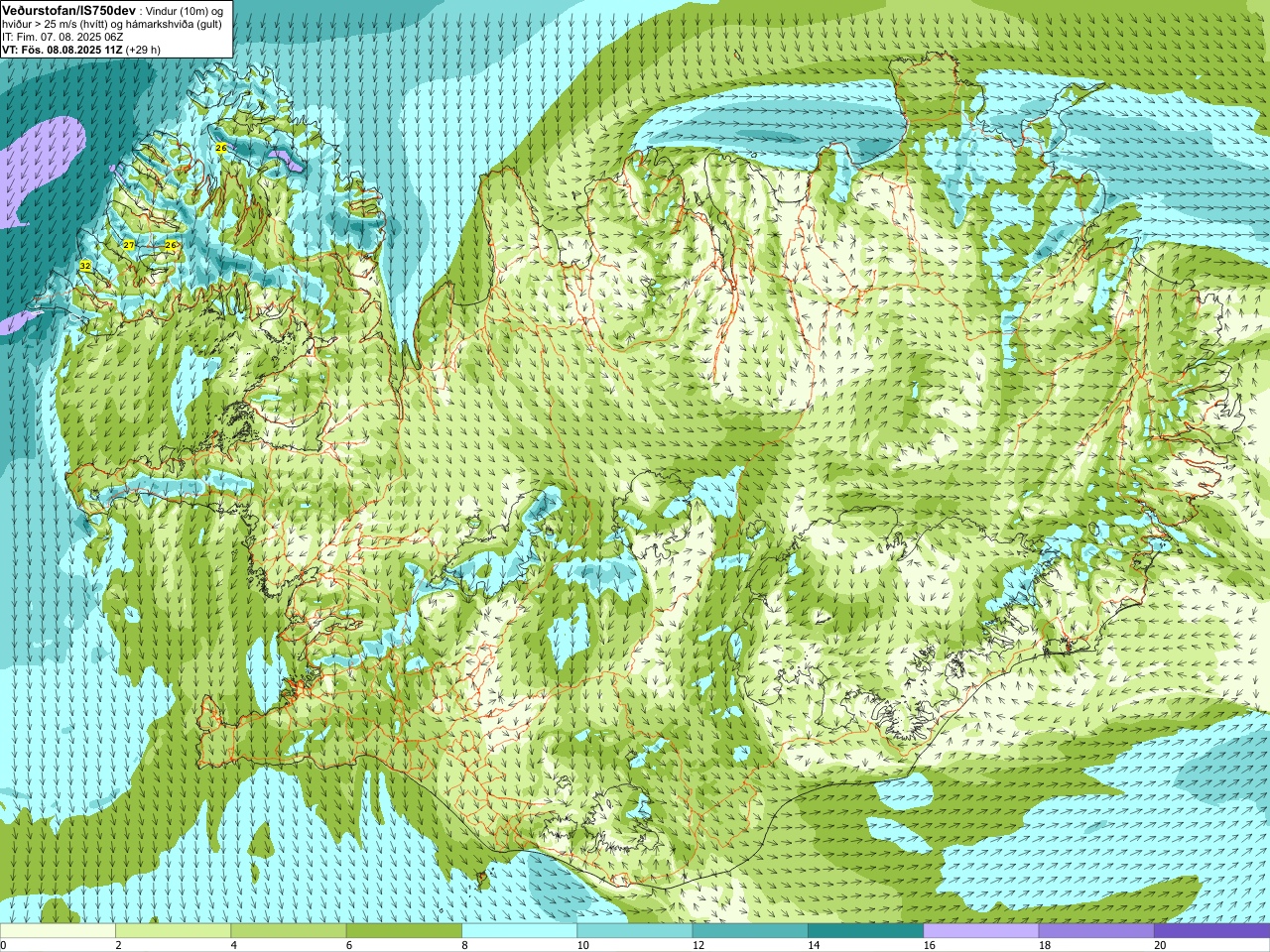Click the title text "Veðurstofan/IS750dev"
This screenshot has height=952, width=1270.
[69, 10]
